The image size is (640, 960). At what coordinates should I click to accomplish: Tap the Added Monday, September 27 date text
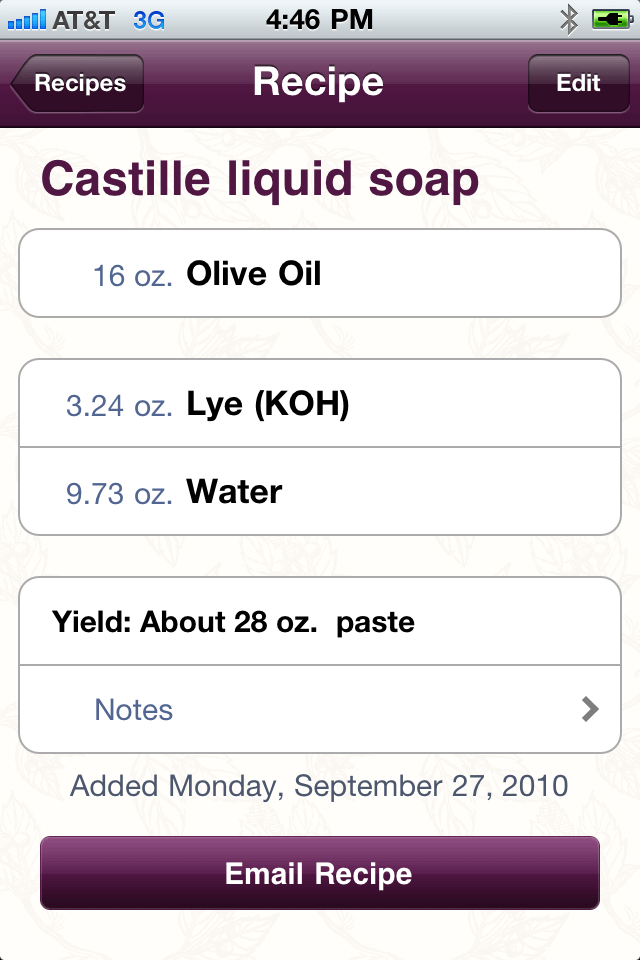tap(319, 785)
